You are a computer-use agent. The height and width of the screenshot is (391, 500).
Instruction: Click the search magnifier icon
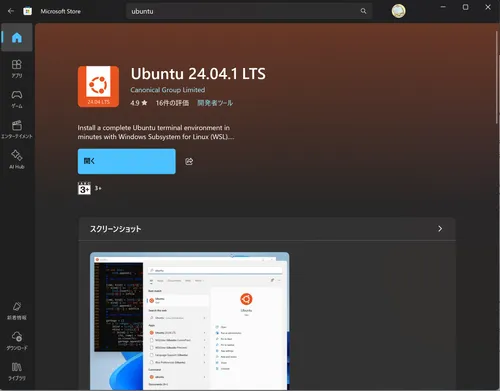[x=363, y=11]
